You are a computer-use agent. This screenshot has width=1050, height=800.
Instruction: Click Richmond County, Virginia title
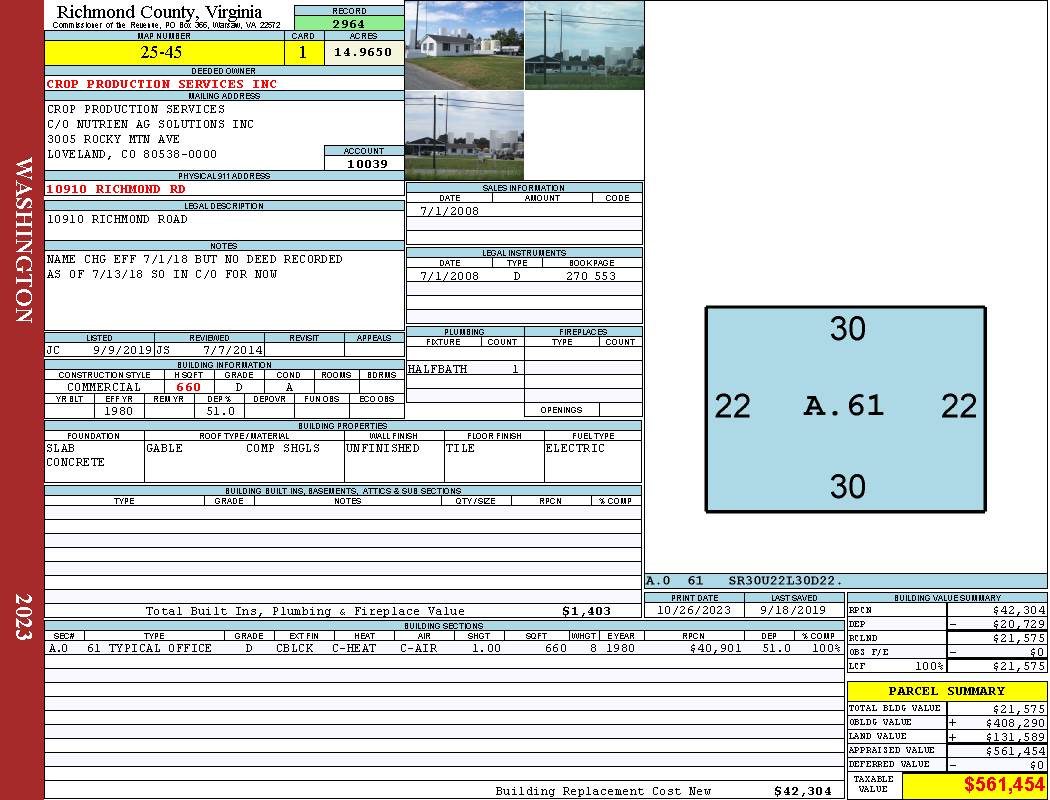coord(159,12)
